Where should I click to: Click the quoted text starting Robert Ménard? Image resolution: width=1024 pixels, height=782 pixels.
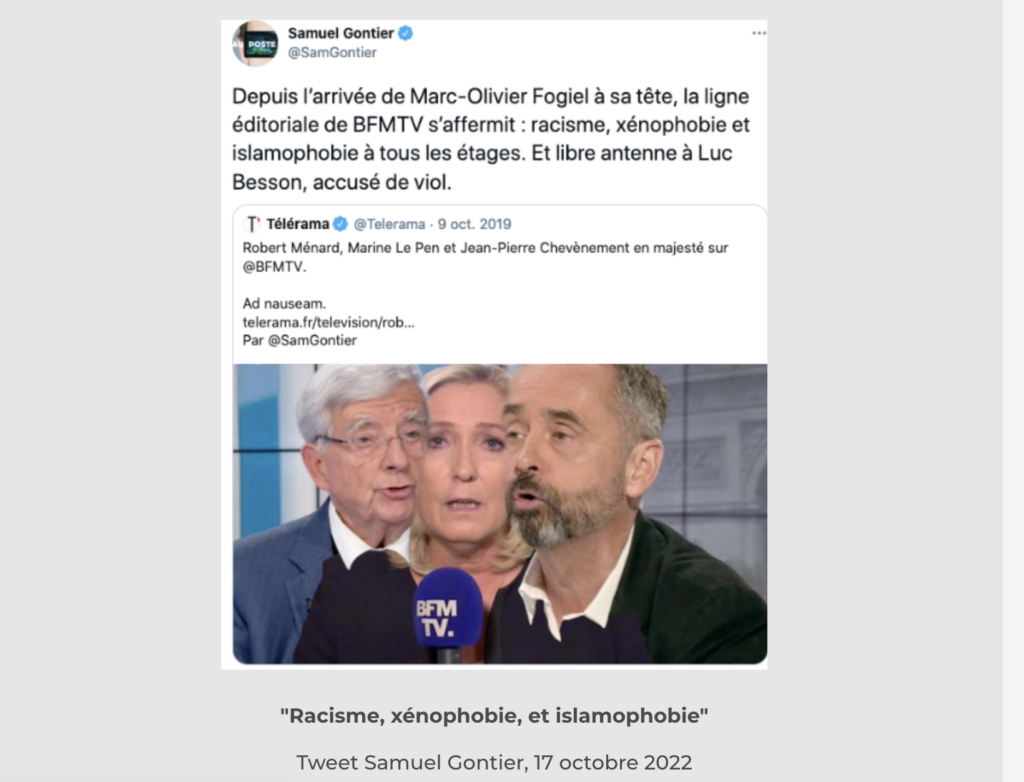[x=485, y=257]
